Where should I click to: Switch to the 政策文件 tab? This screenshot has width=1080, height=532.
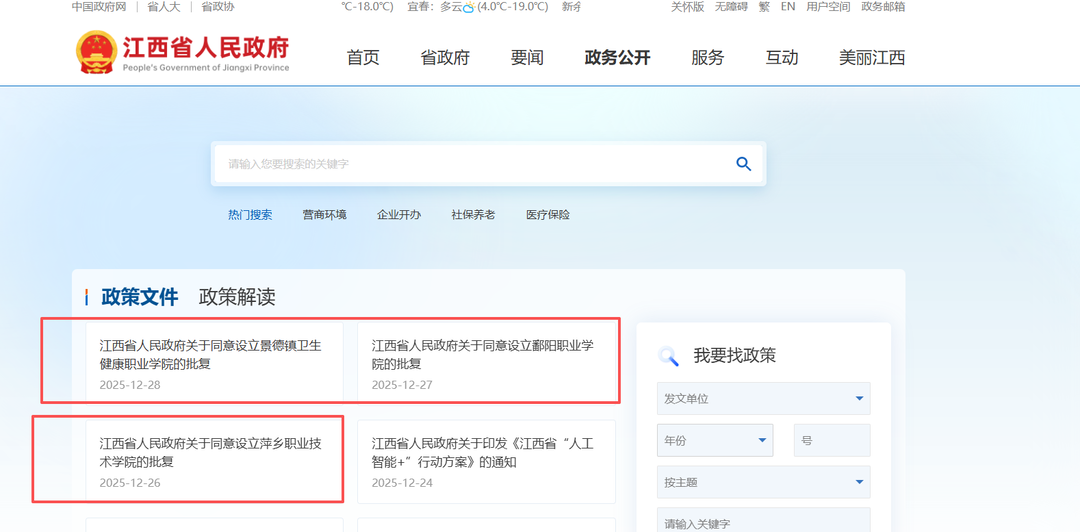point(140,297)
